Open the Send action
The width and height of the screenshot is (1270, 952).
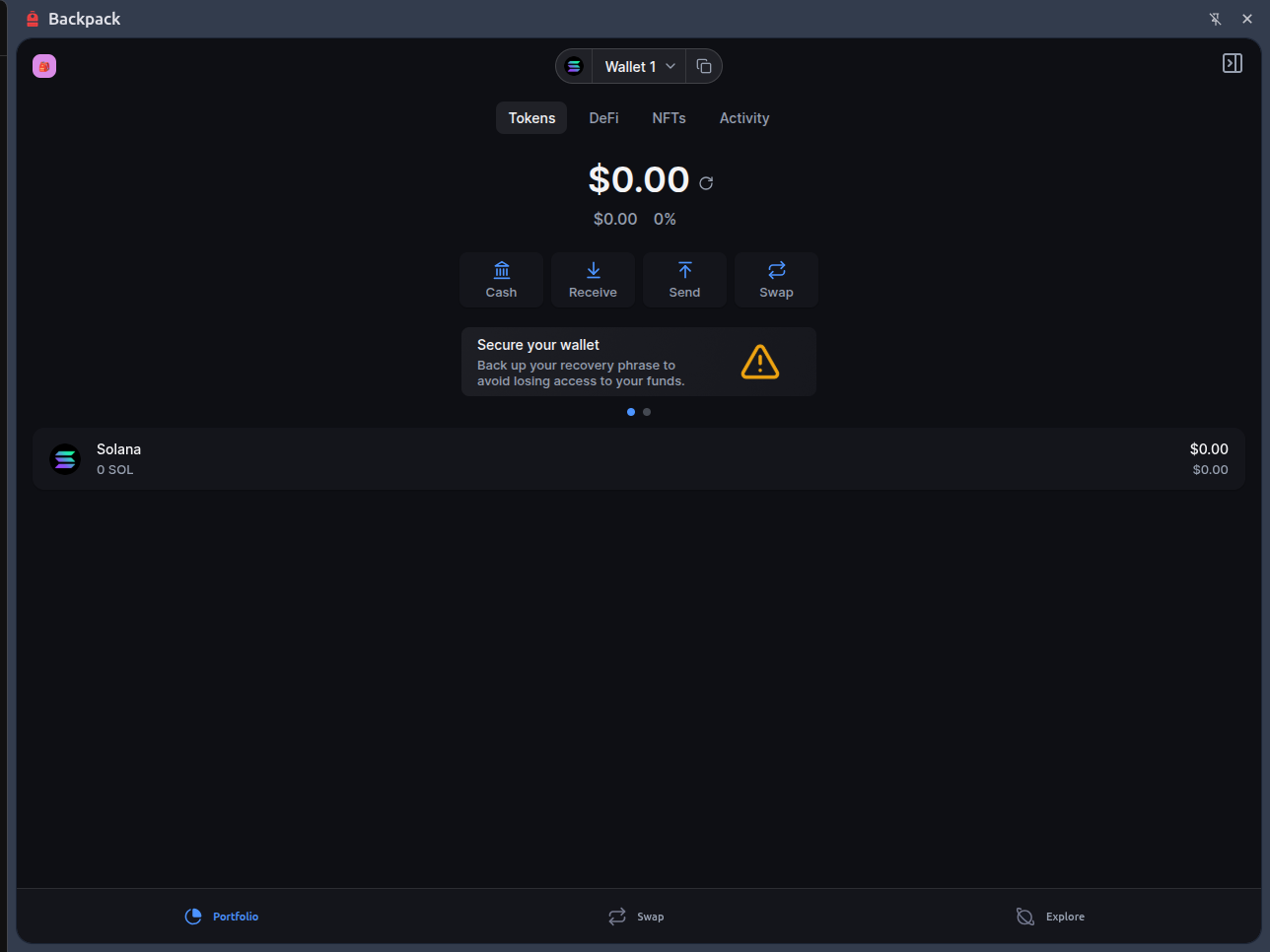tap(684, 280)
